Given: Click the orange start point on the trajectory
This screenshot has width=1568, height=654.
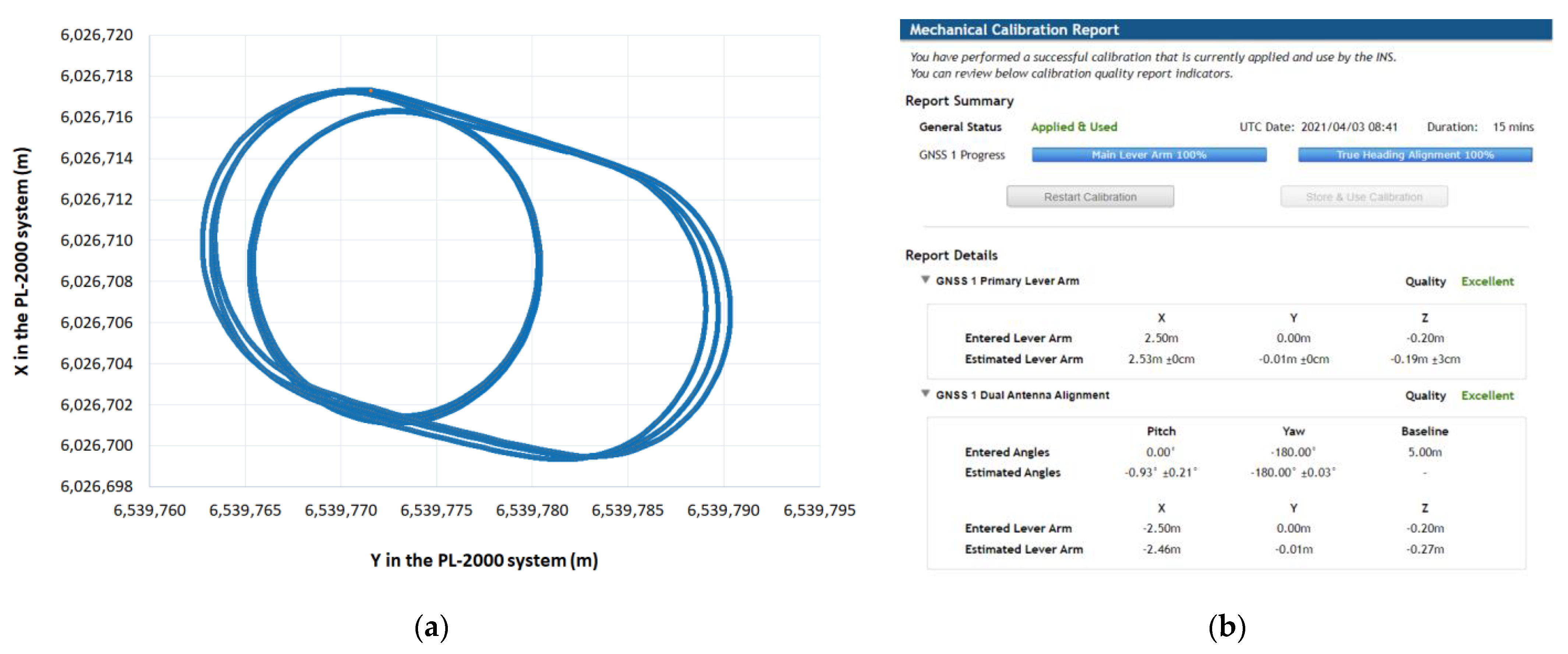Looking at the screenshot, I should tap(371, 91).
